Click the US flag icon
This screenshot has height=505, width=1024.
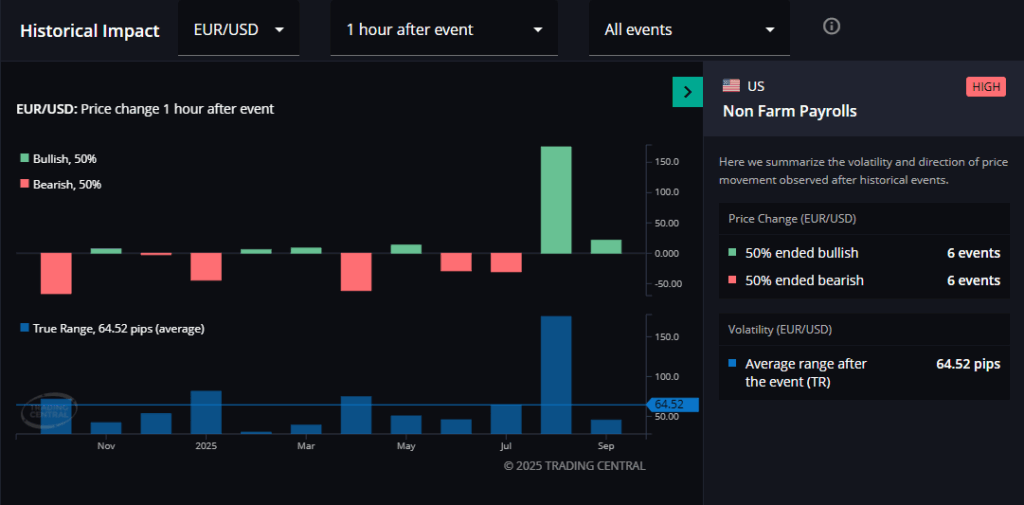(x=732, y=86)
